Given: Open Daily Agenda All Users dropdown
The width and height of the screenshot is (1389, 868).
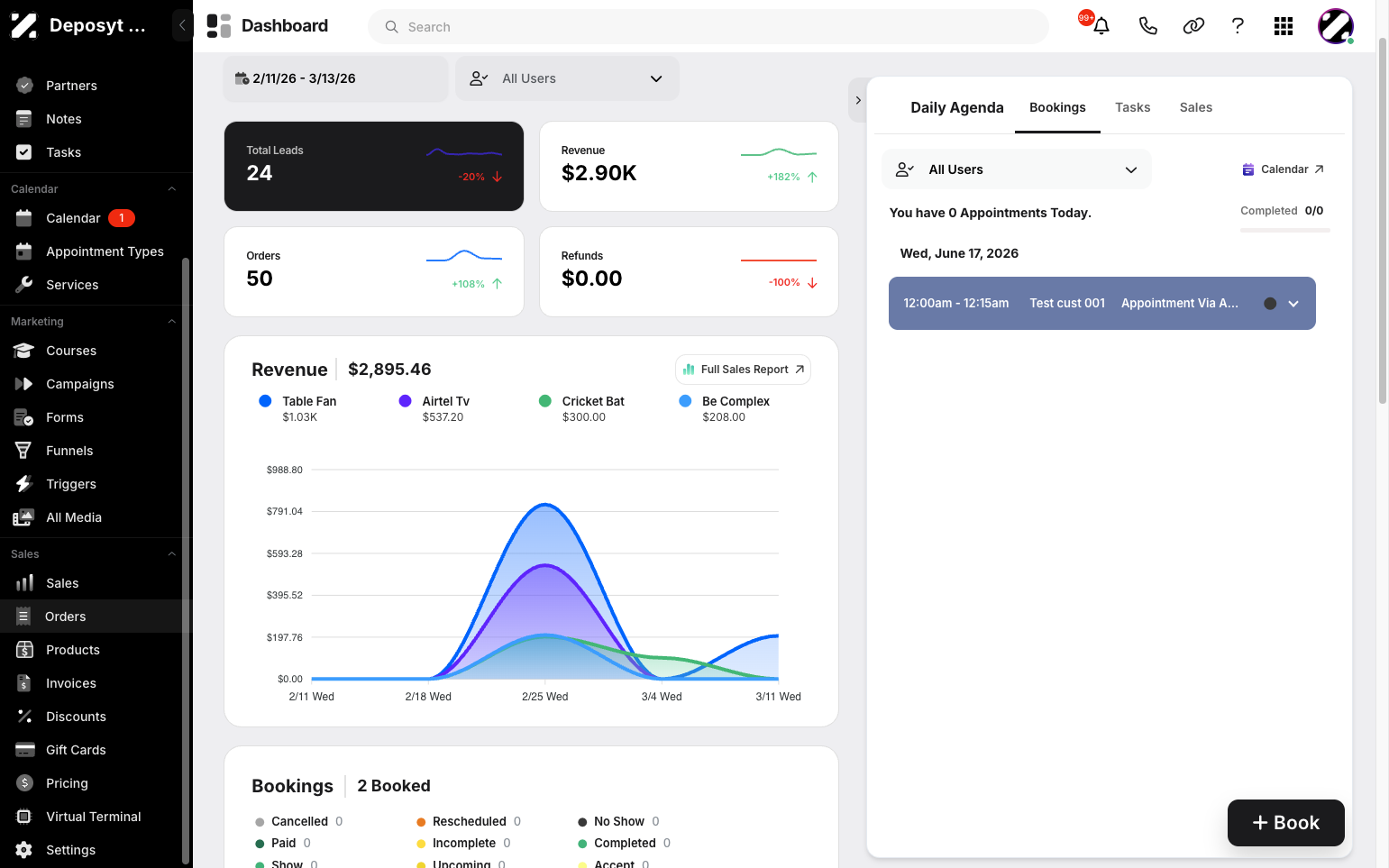Looking at the screenshot, I should click(x=1017, y=169).
